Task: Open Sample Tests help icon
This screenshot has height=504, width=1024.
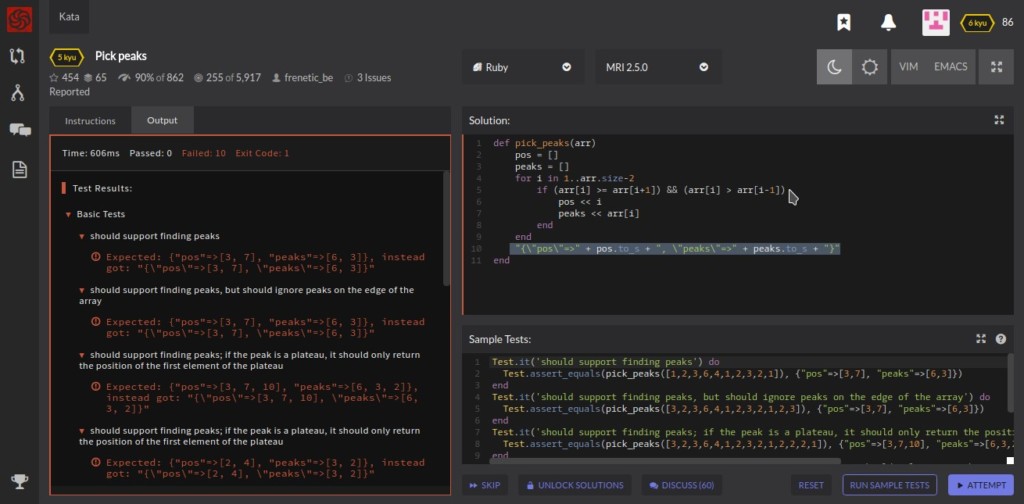Action: [x=1000, y=339]
